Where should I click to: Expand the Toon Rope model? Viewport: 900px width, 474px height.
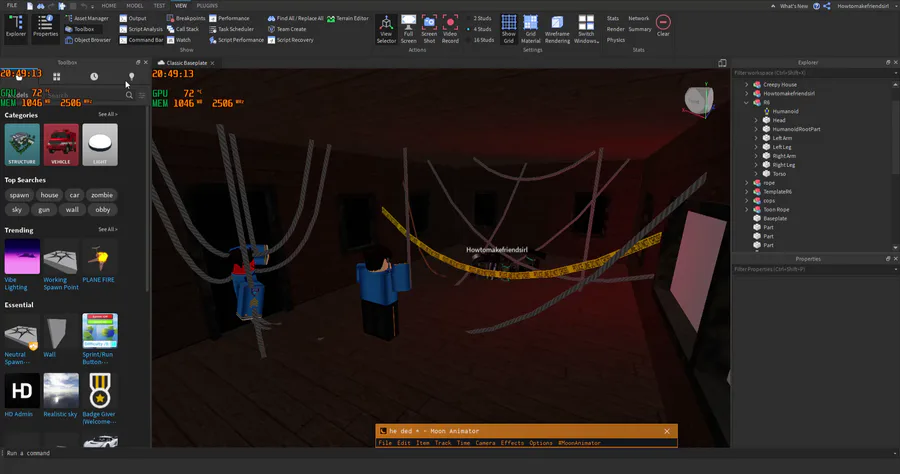click(x=747, y=209)
